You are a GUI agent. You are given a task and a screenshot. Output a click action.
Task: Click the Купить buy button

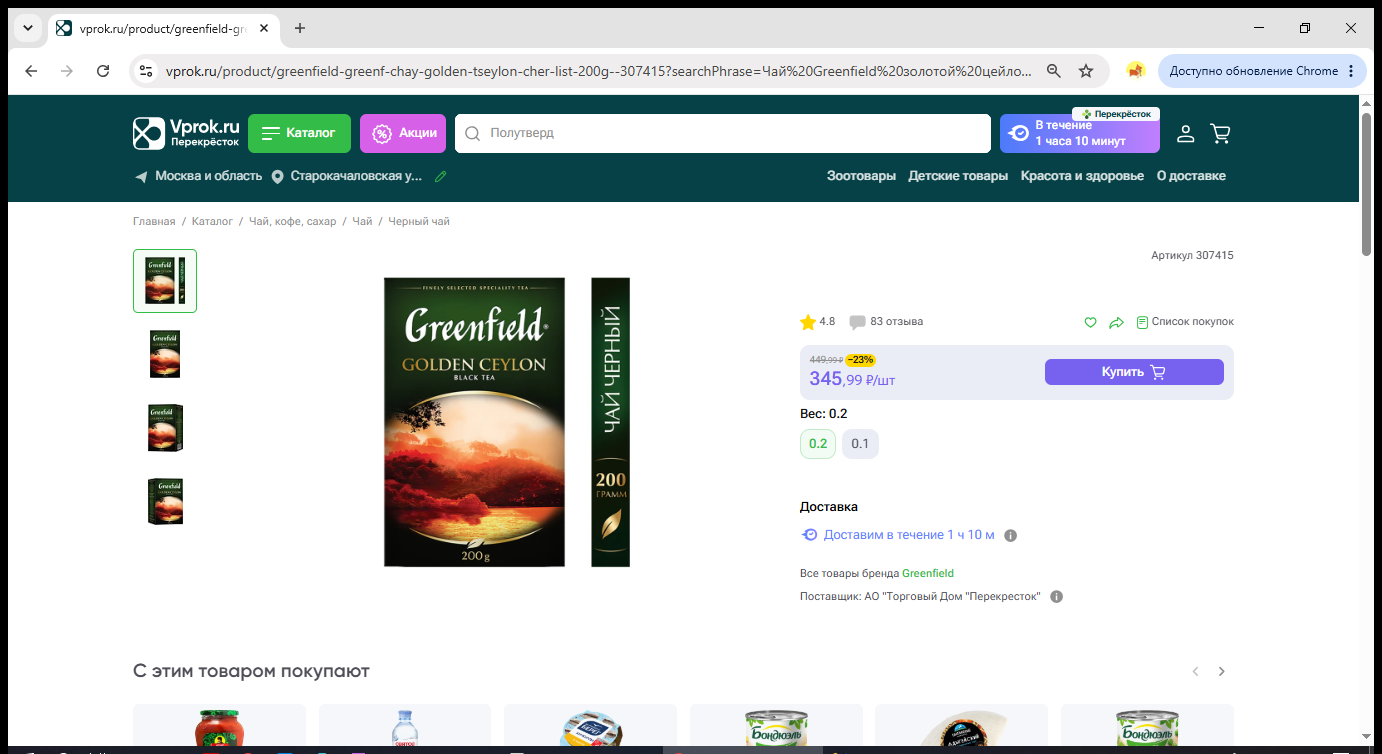coord(1134,372)
